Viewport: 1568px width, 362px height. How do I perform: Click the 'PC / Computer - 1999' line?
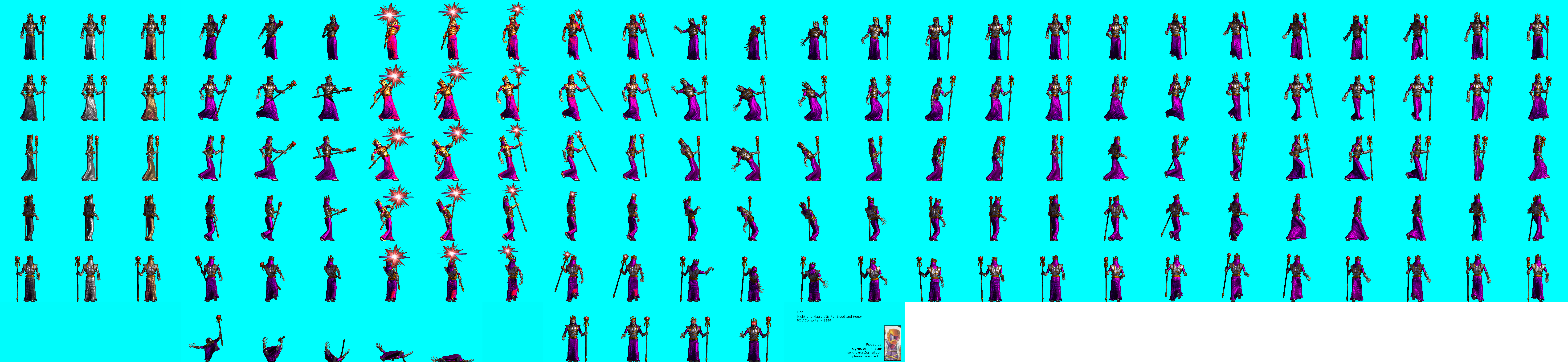(814, 321)
